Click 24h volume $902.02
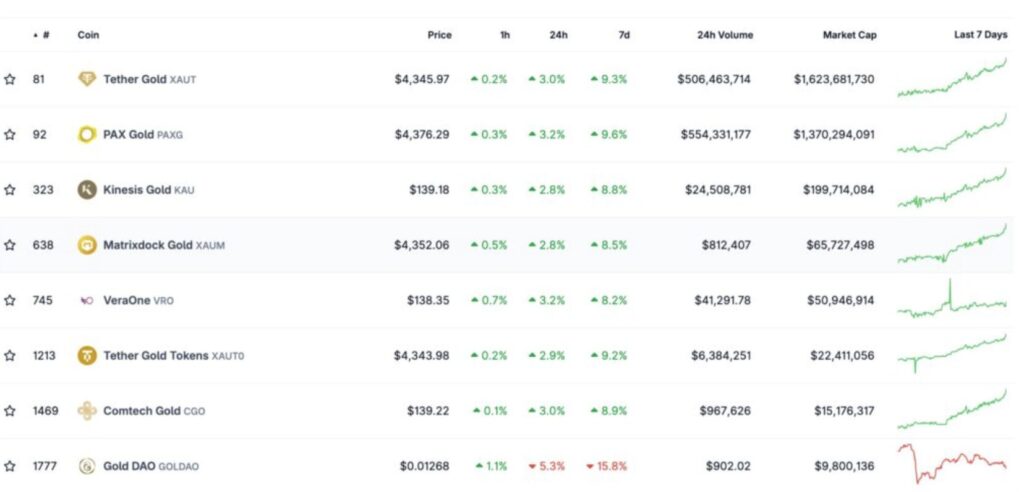The width and height of the screenshot is (1024, 492). coord(728,467)
